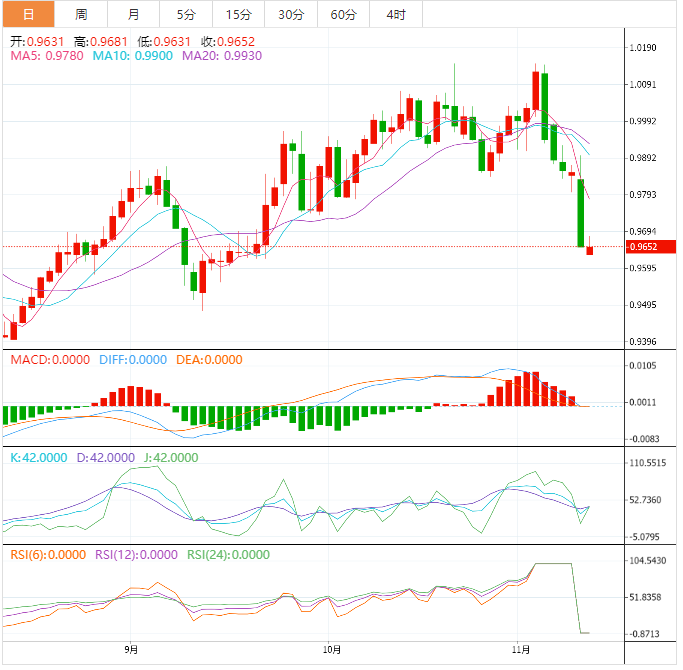683x670 pixels.
Task: Open the 30分 timeframe tab
Action: click(x=291, y=14)
